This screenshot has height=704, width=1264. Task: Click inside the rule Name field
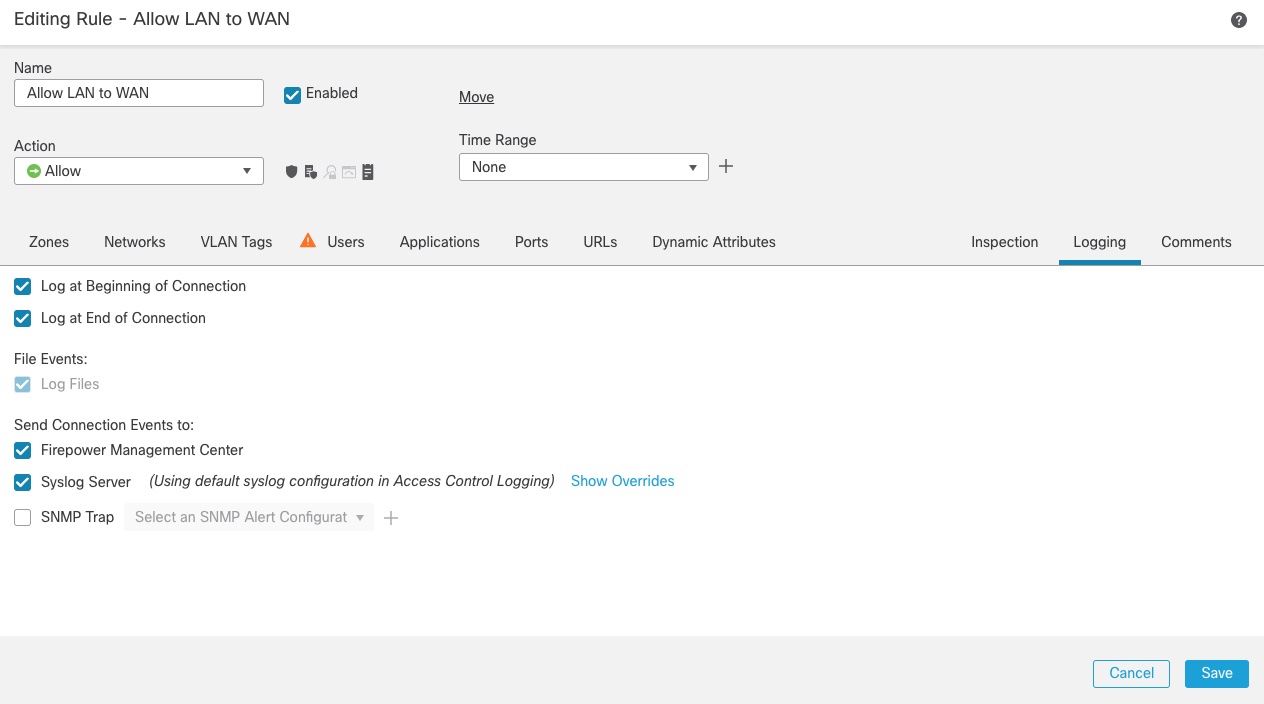[x=138, y=92]
